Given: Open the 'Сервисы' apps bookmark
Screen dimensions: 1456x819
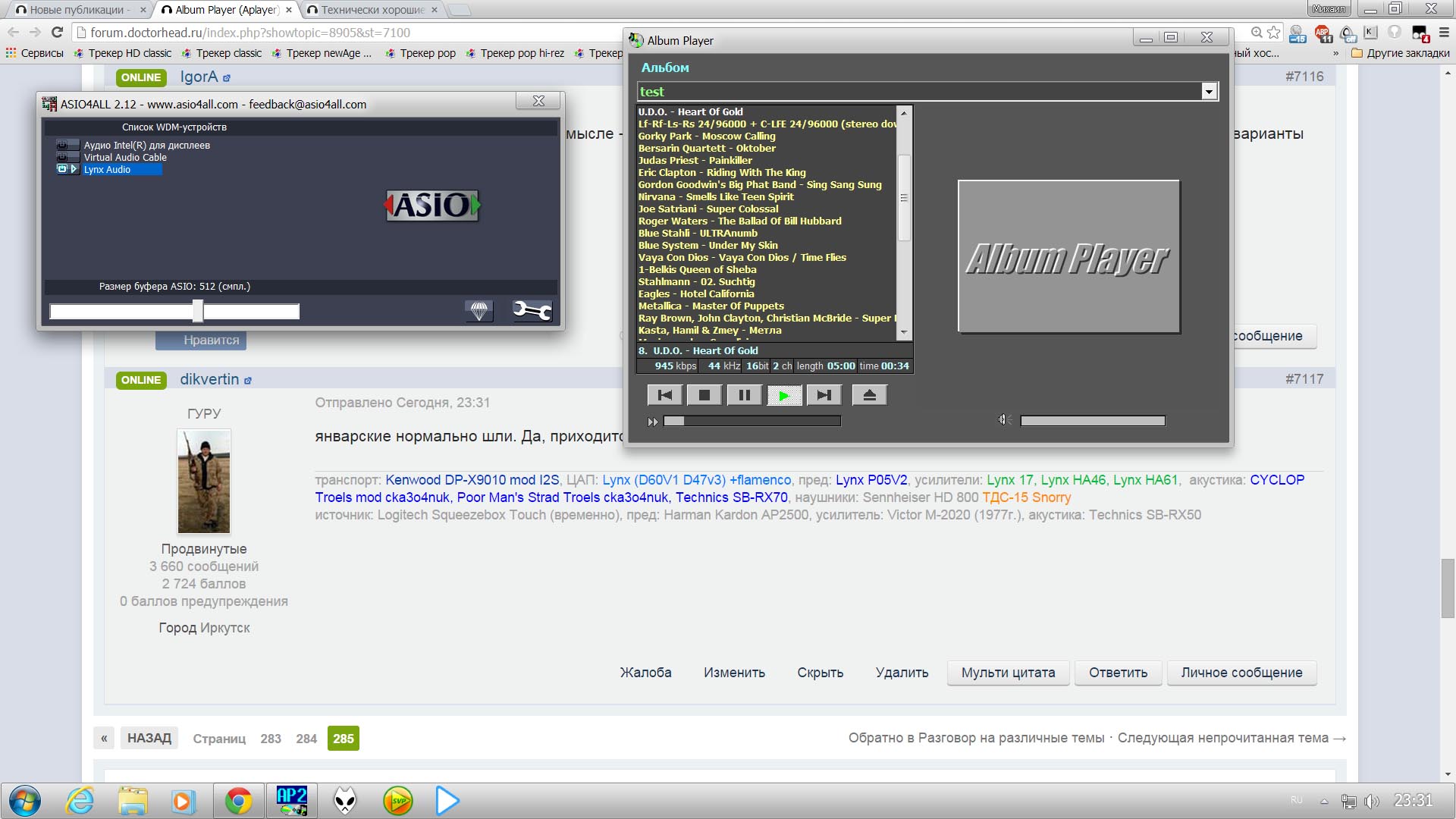Looking at the screenshot, I should pos(35,53).
